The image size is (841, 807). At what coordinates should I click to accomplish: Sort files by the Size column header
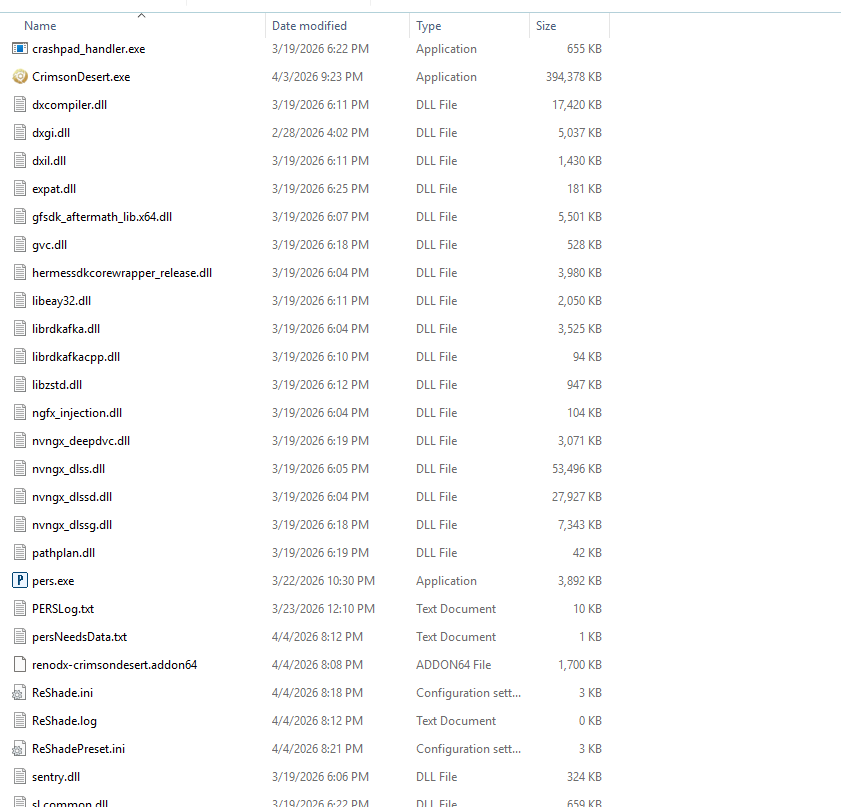click(546, 26)
